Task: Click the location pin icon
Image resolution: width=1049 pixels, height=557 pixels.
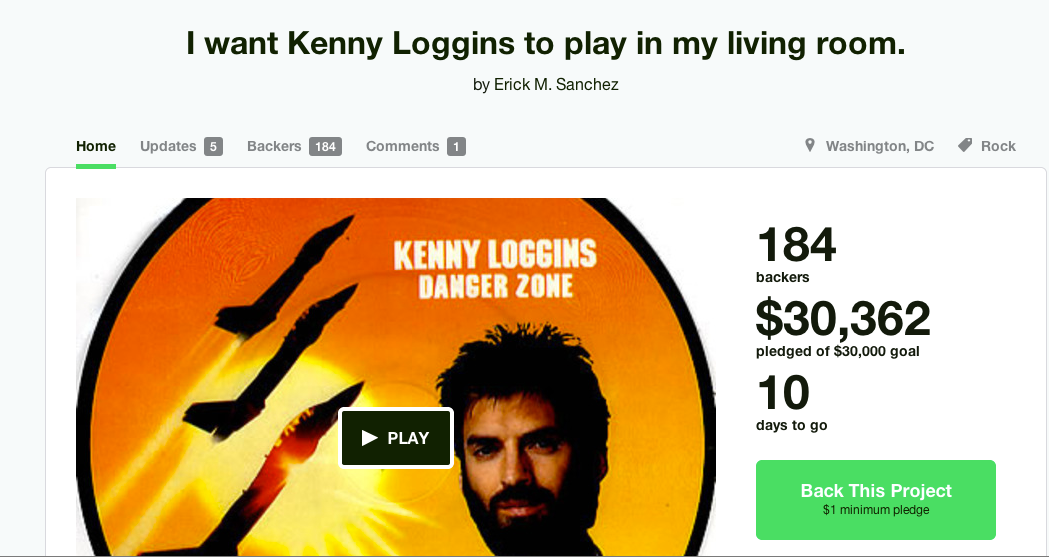Action: 809,145
